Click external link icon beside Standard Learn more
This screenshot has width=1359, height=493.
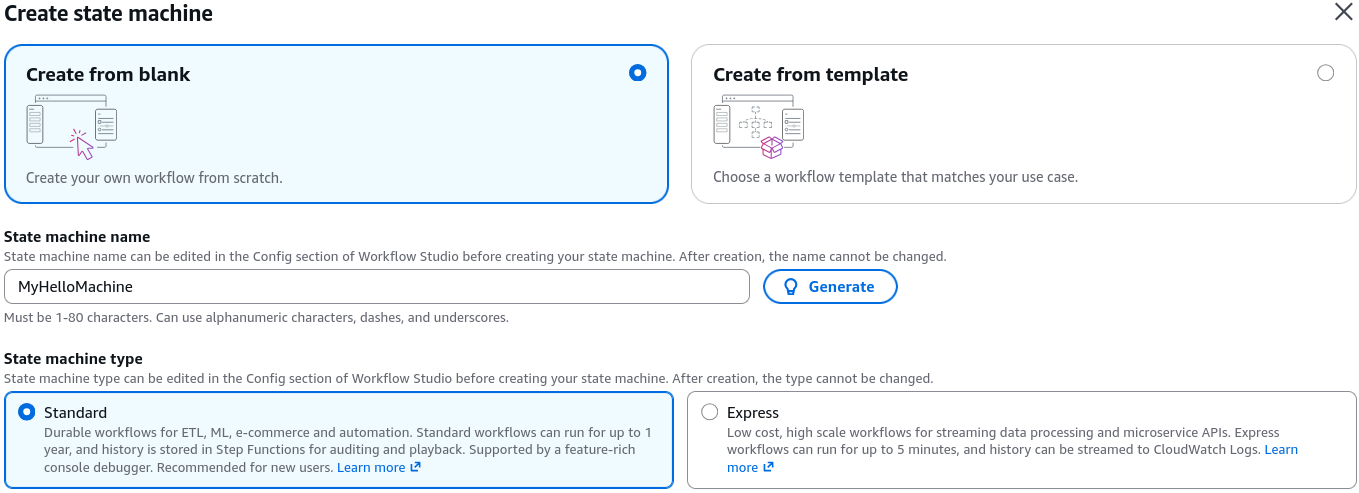click(416, 468)
